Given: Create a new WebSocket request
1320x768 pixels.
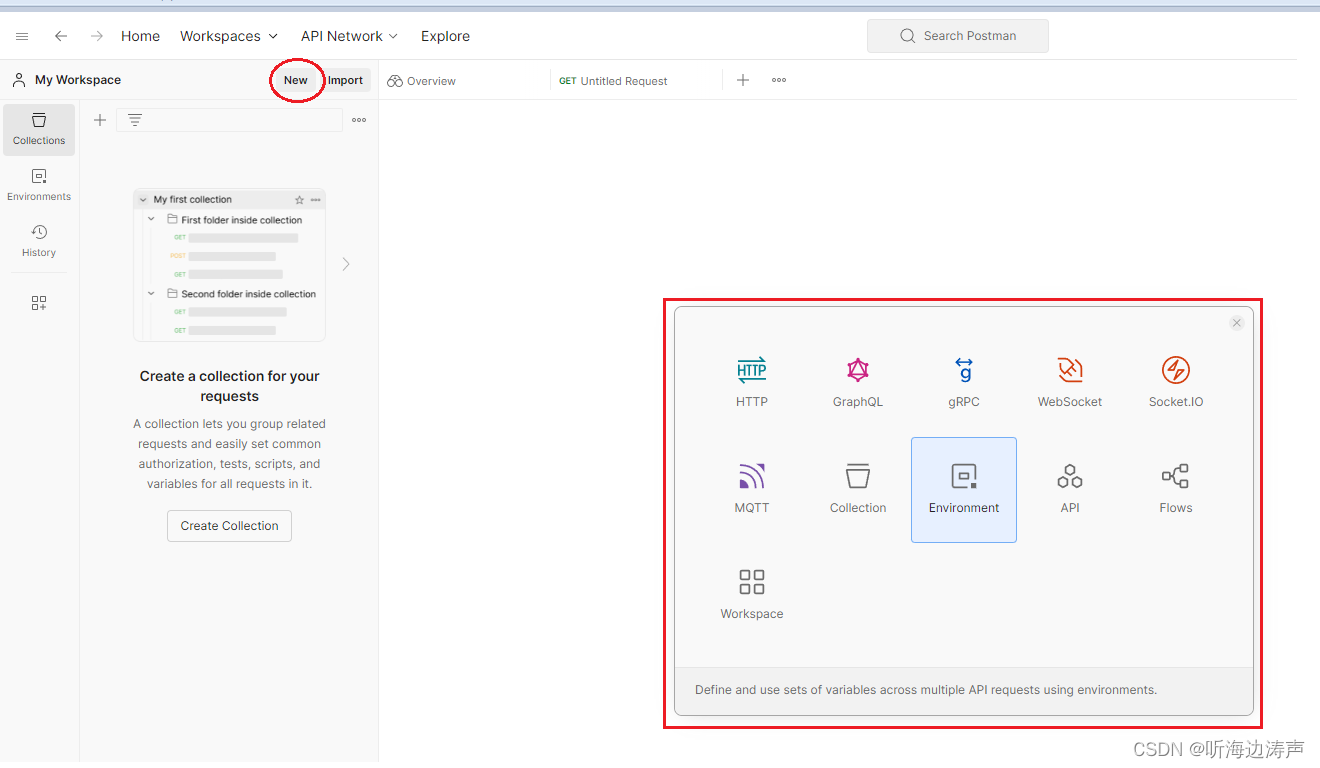Looking at the screenshot, I should pos(1070,384).
